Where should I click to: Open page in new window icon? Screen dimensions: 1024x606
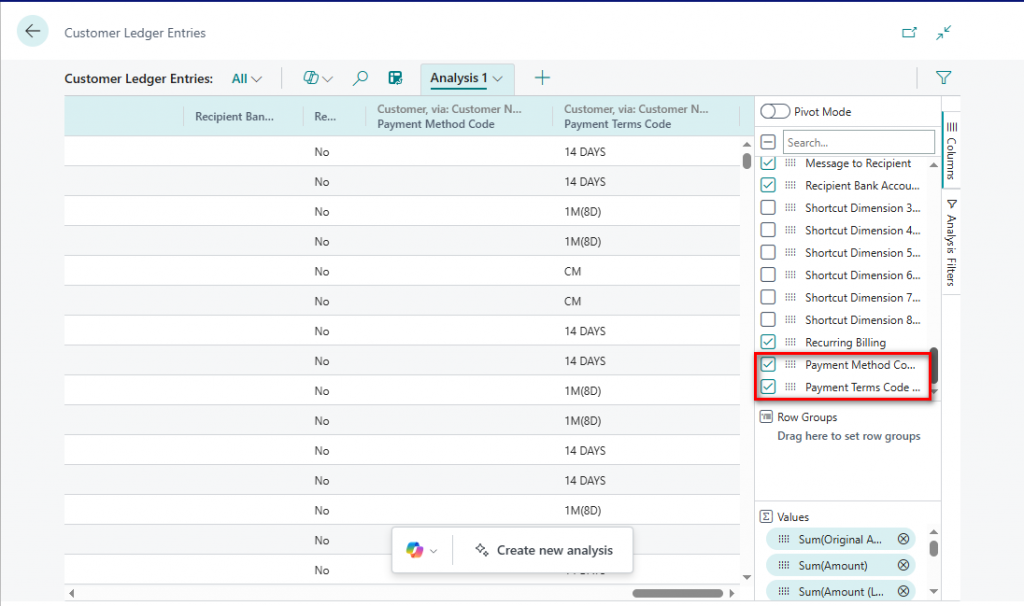tap(909, 33)
